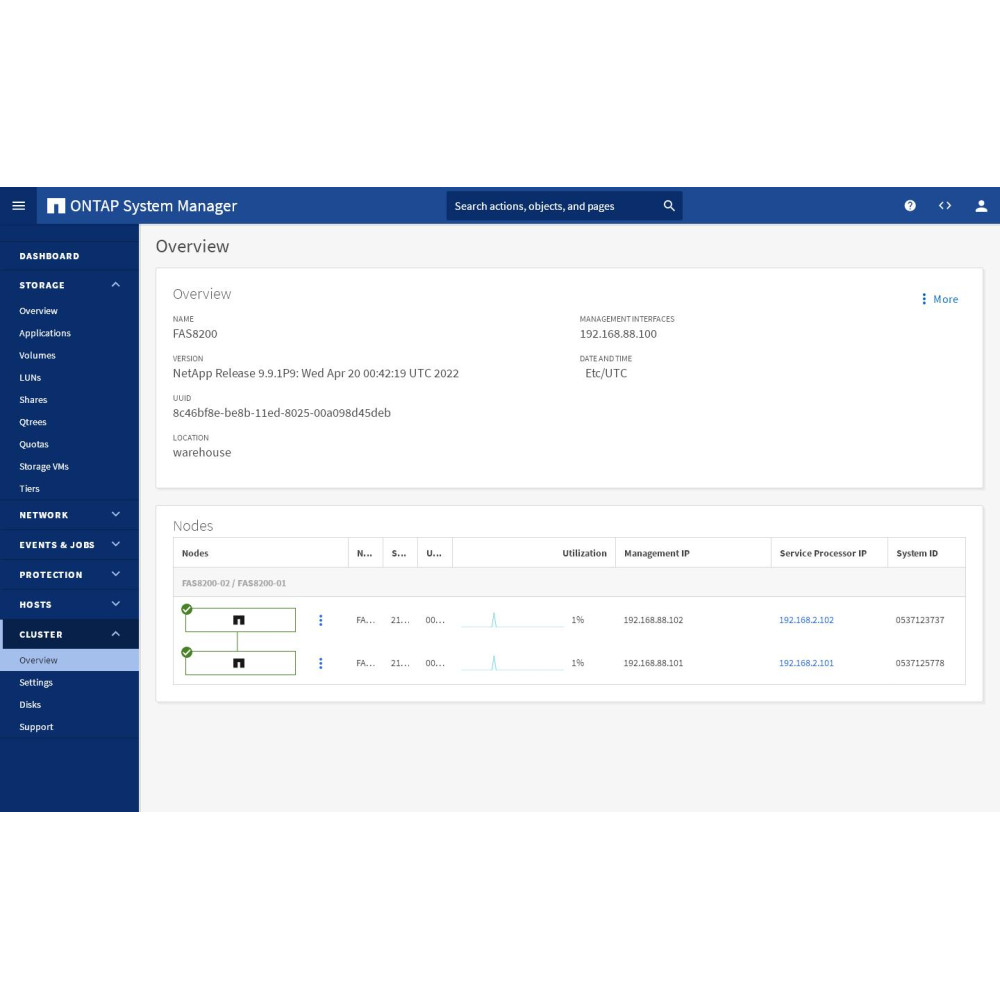Open the user account icon

point(981,205)
